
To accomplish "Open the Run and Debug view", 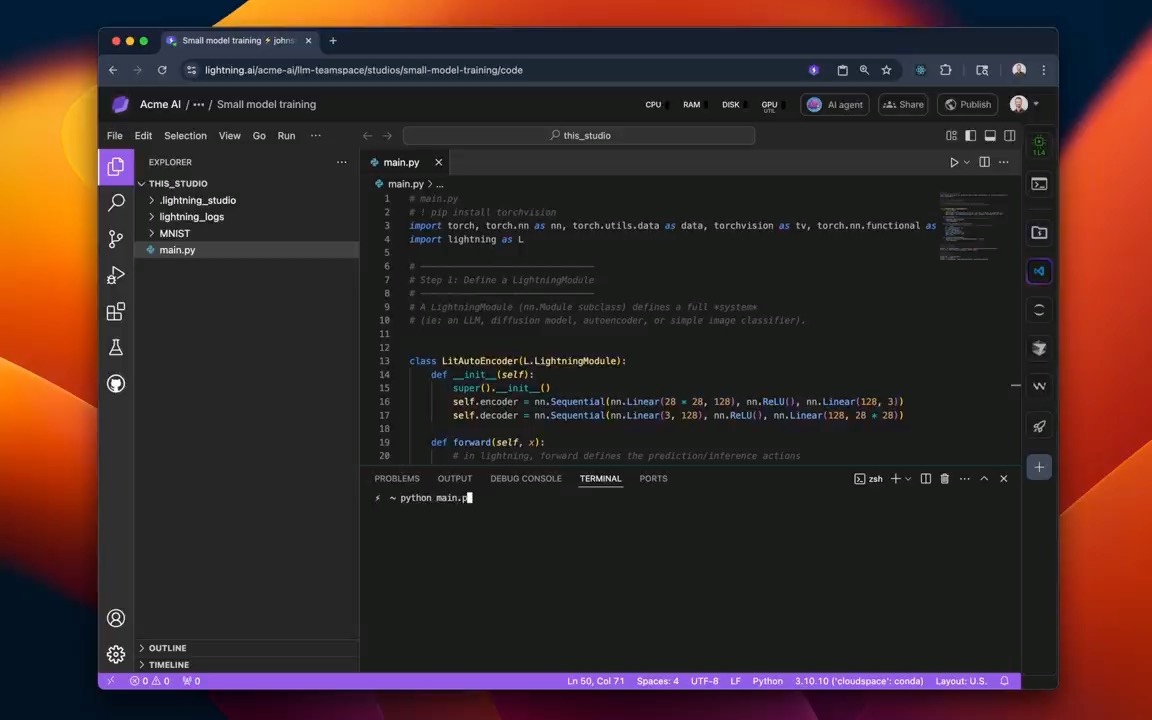I will [x=115, y=275].
